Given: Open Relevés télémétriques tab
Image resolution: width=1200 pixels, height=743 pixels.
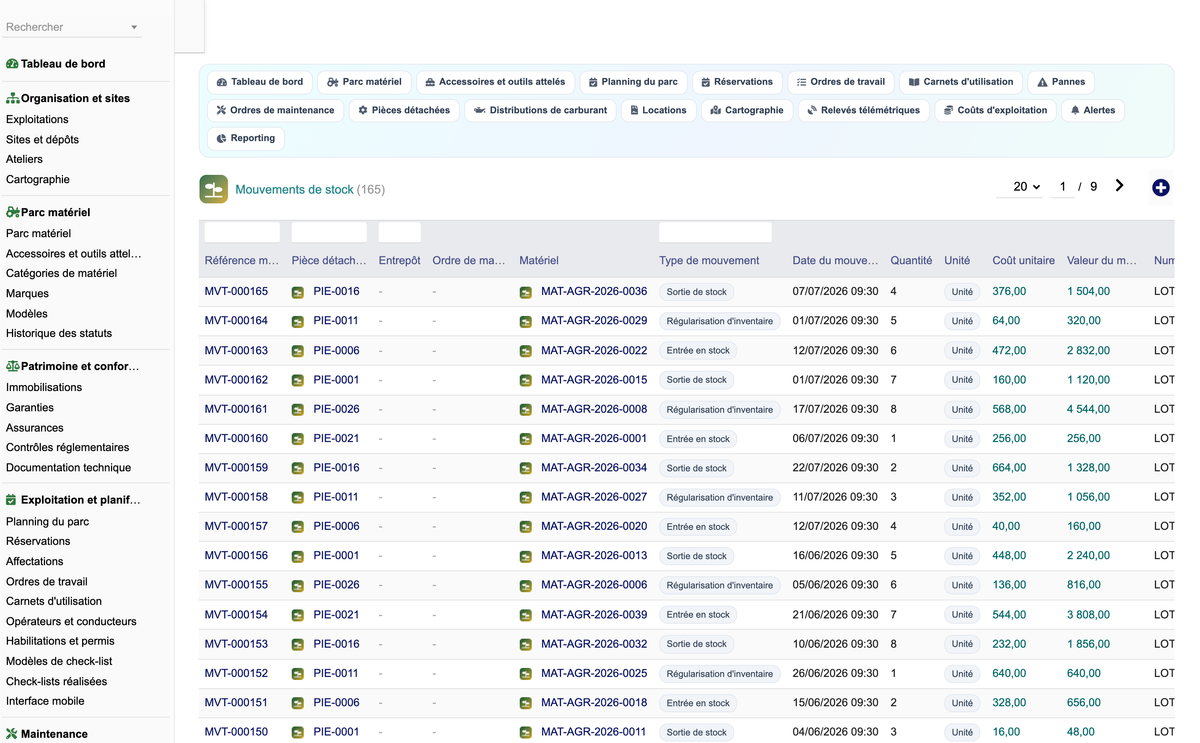Looking at the screenshot, I should 864,110.
